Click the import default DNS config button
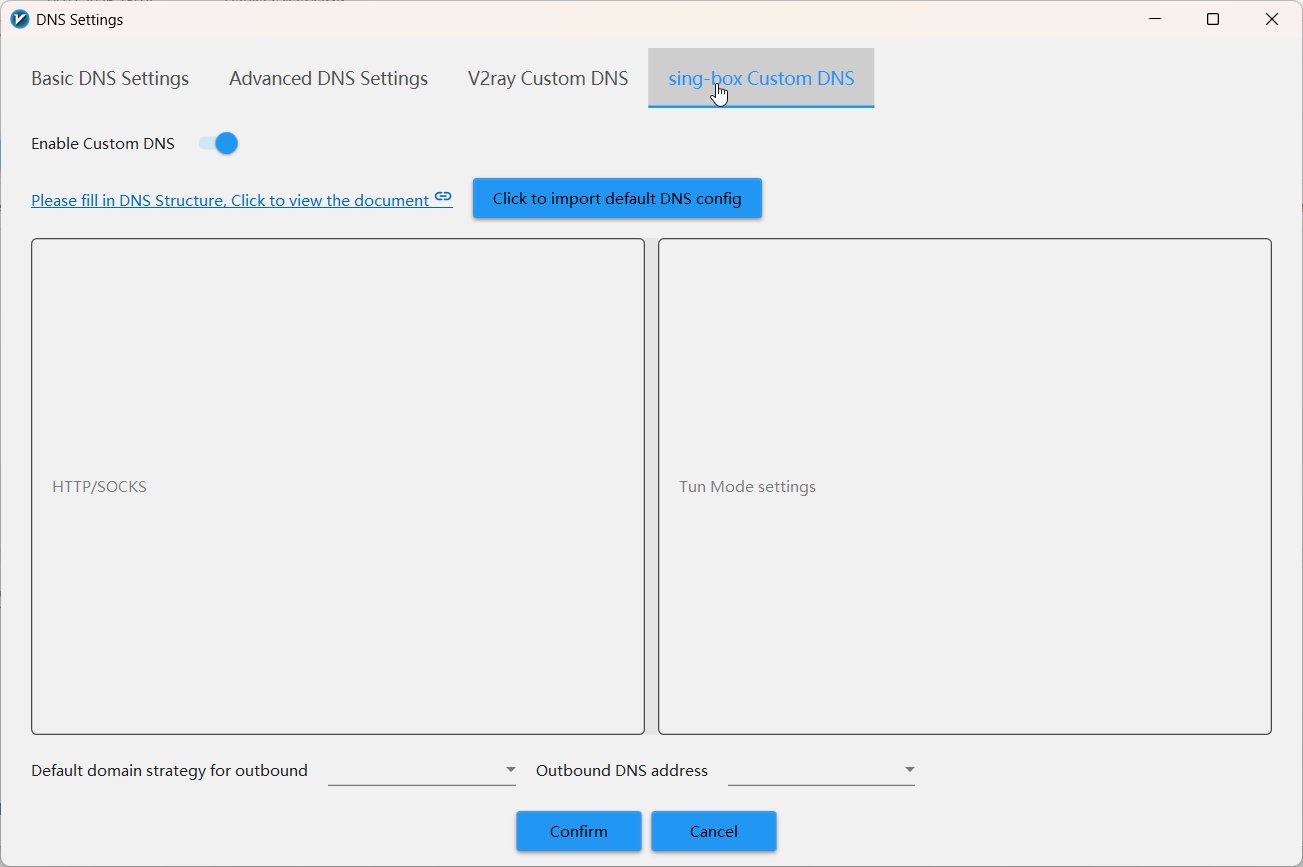The image size is (1303, 867). (x=617, y=198)
